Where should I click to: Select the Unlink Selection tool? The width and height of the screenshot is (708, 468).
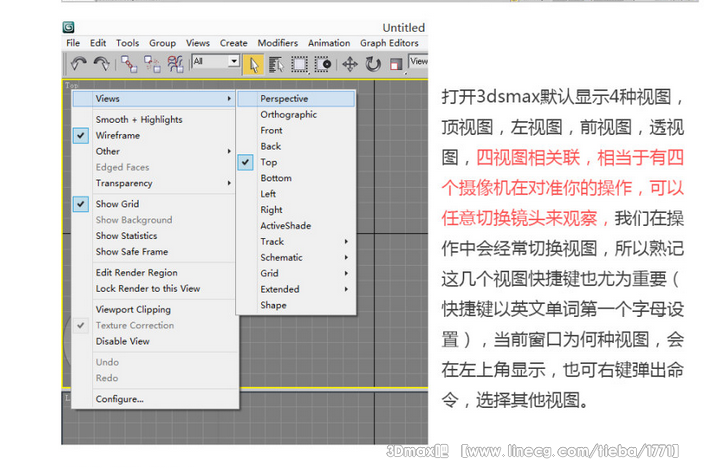point(152,64)
